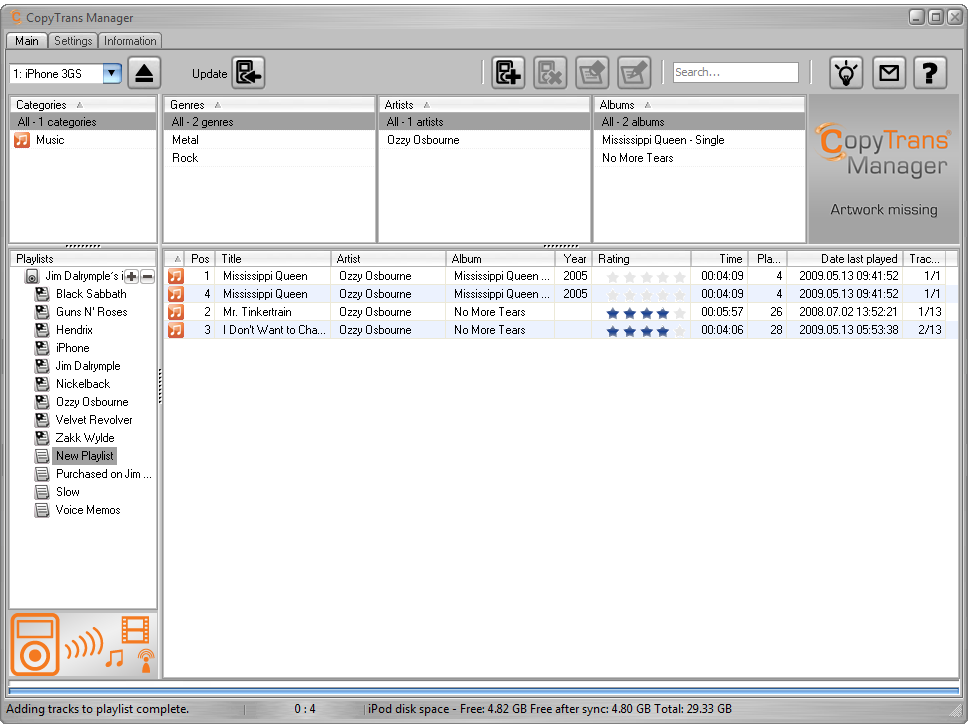Sort Artists list by its header
The image size is (968, 724).
(x=484, y=104)
